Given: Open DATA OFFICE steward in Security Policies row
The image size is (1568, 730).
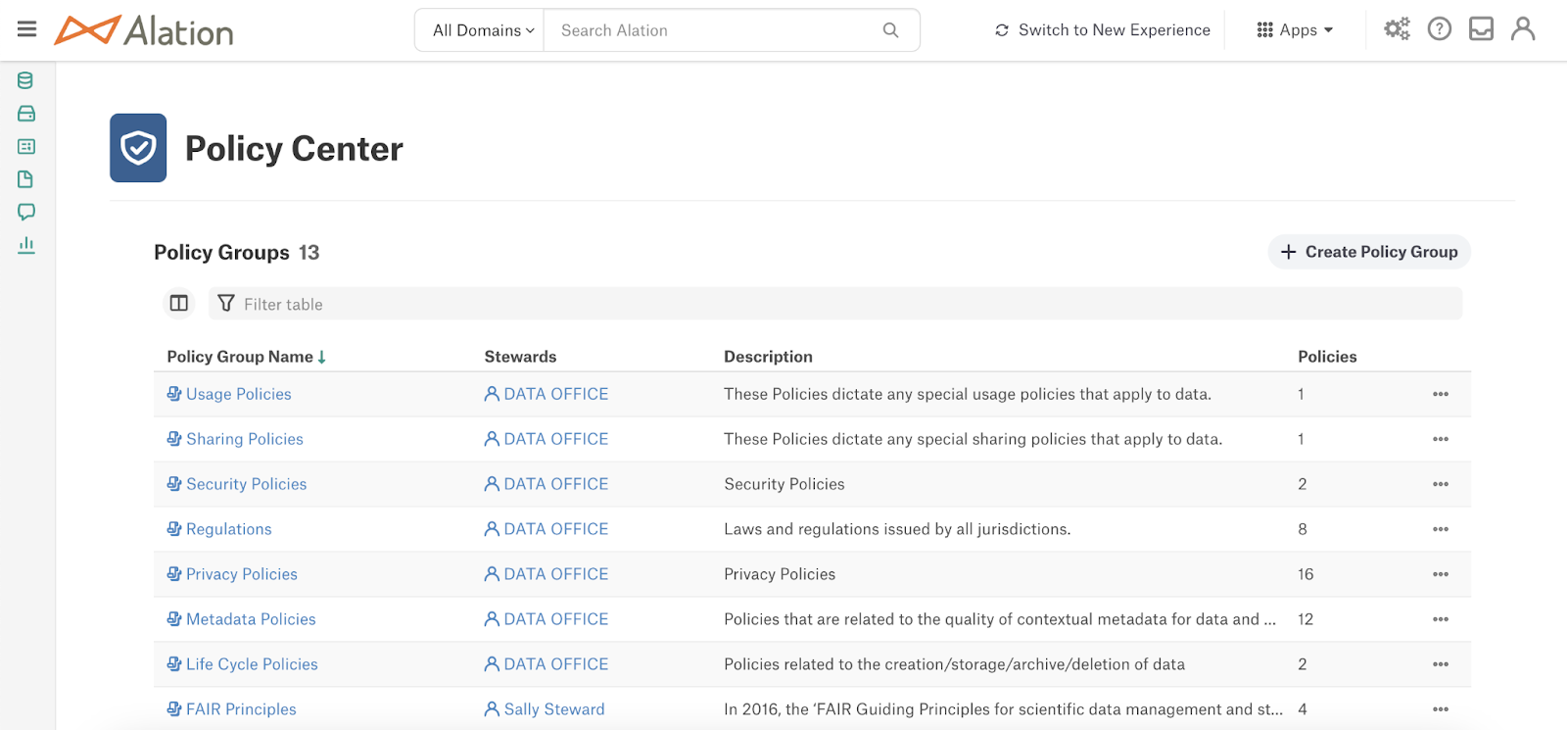Looking at the screenshot, I should pos(546,484).
